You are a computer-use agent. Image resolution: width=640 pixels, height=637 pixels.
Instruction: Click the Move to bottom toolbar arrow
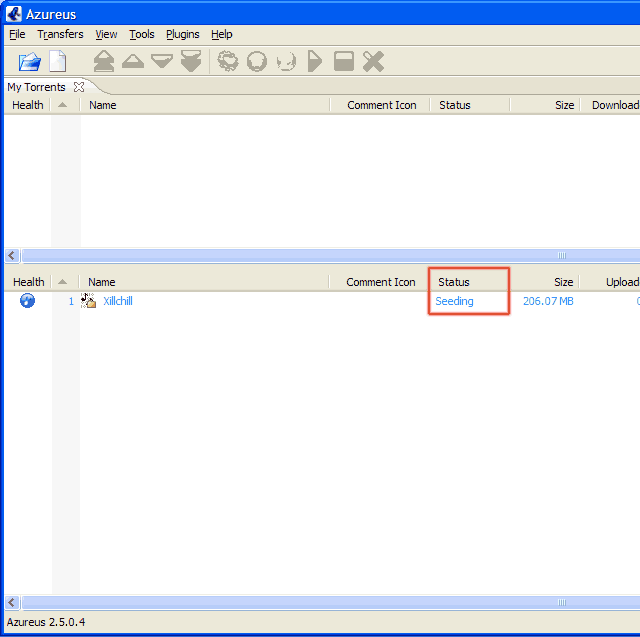pos(191,61)
